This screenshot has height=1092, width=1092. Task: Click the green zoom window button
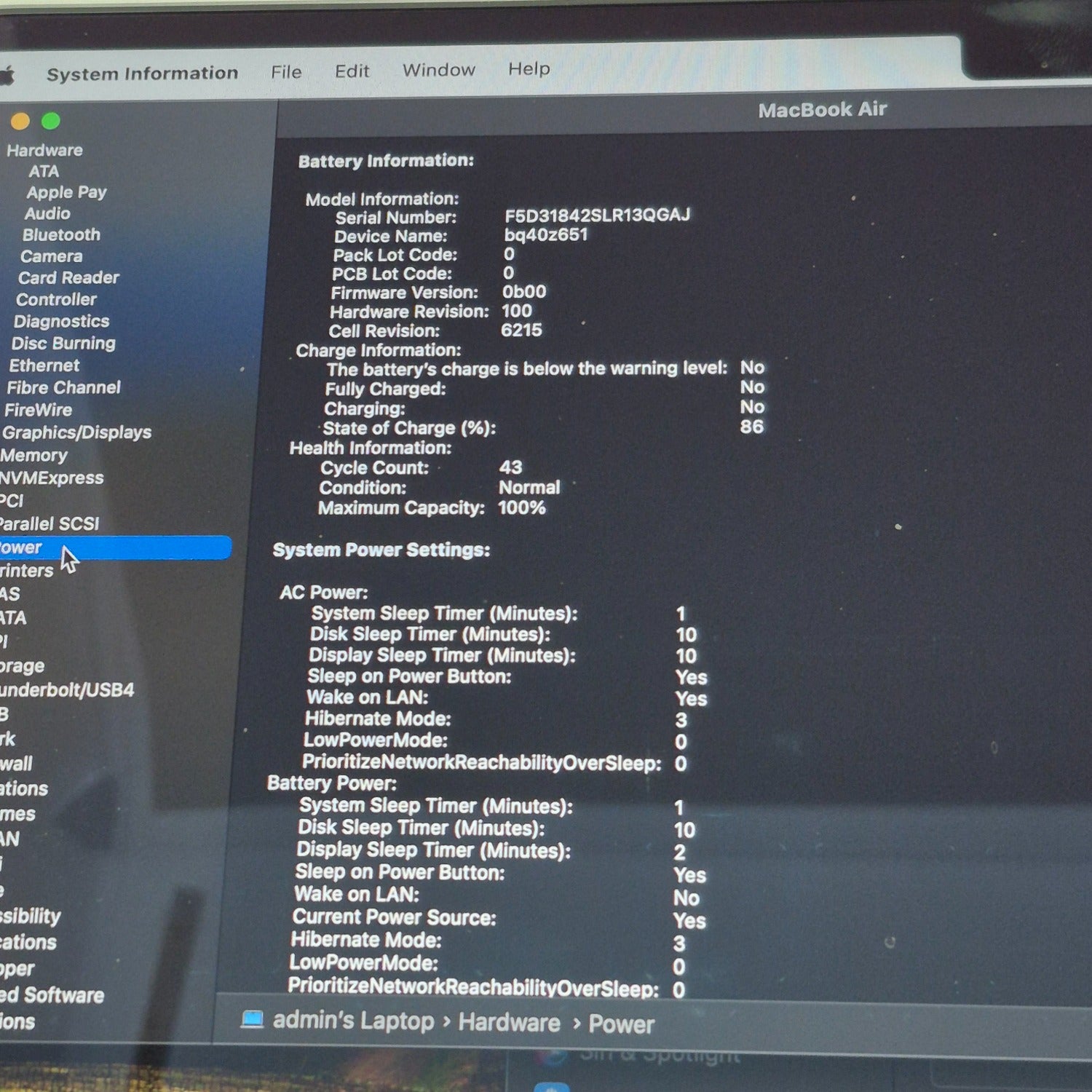(51, 121)
